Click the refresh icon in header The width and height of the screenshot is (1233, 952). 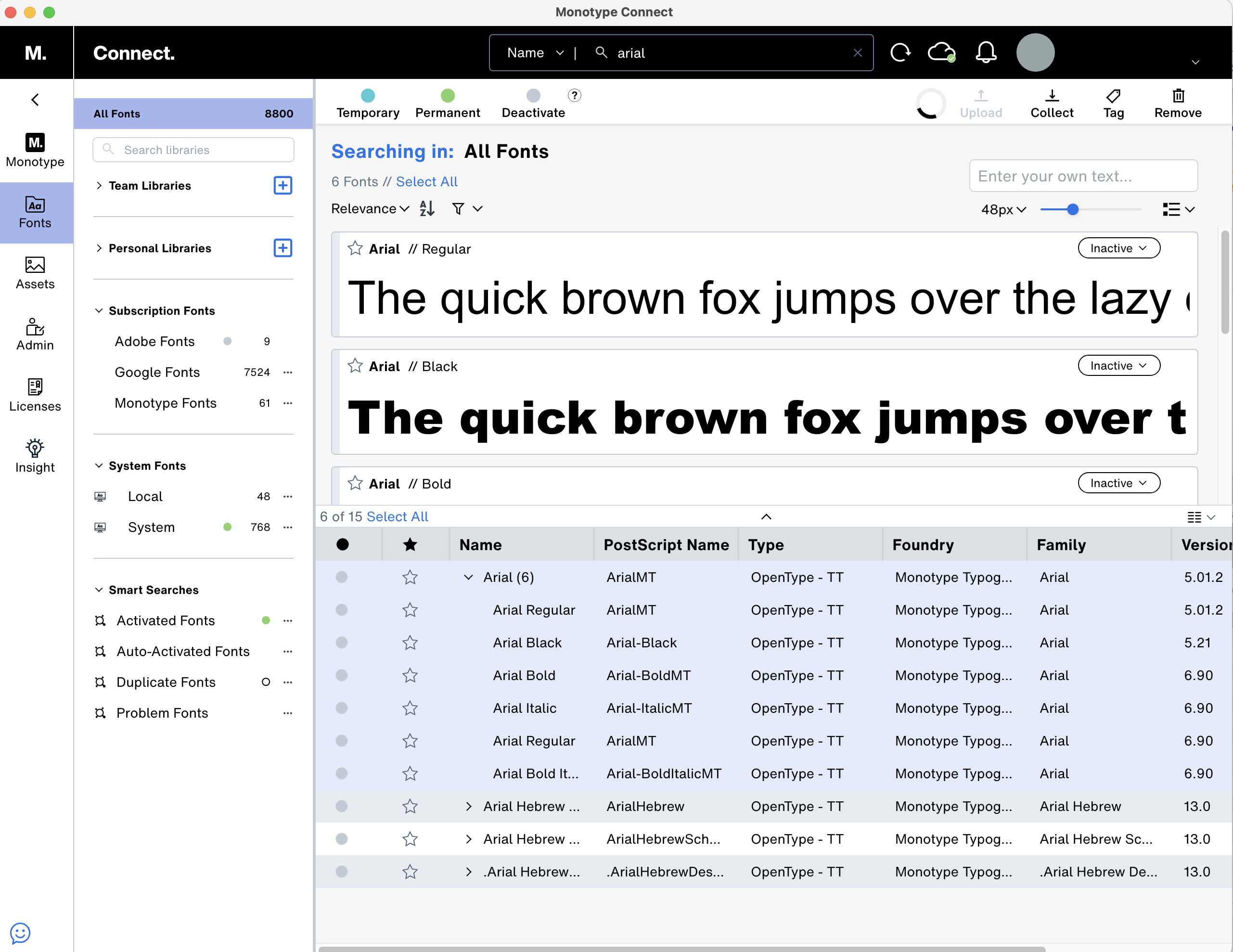(x=900, y=52)
